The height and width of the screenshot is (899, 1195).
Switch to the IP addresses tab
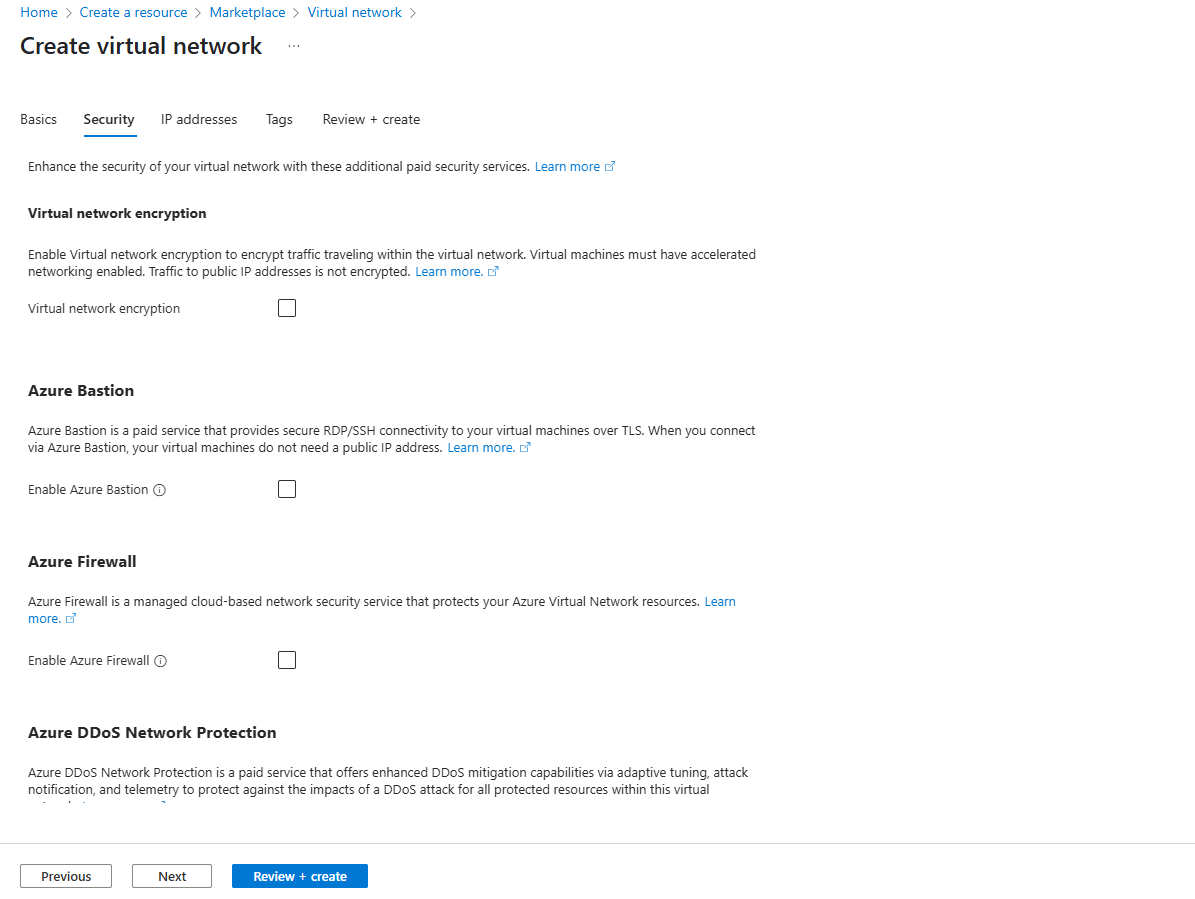(x=199, y=120)
